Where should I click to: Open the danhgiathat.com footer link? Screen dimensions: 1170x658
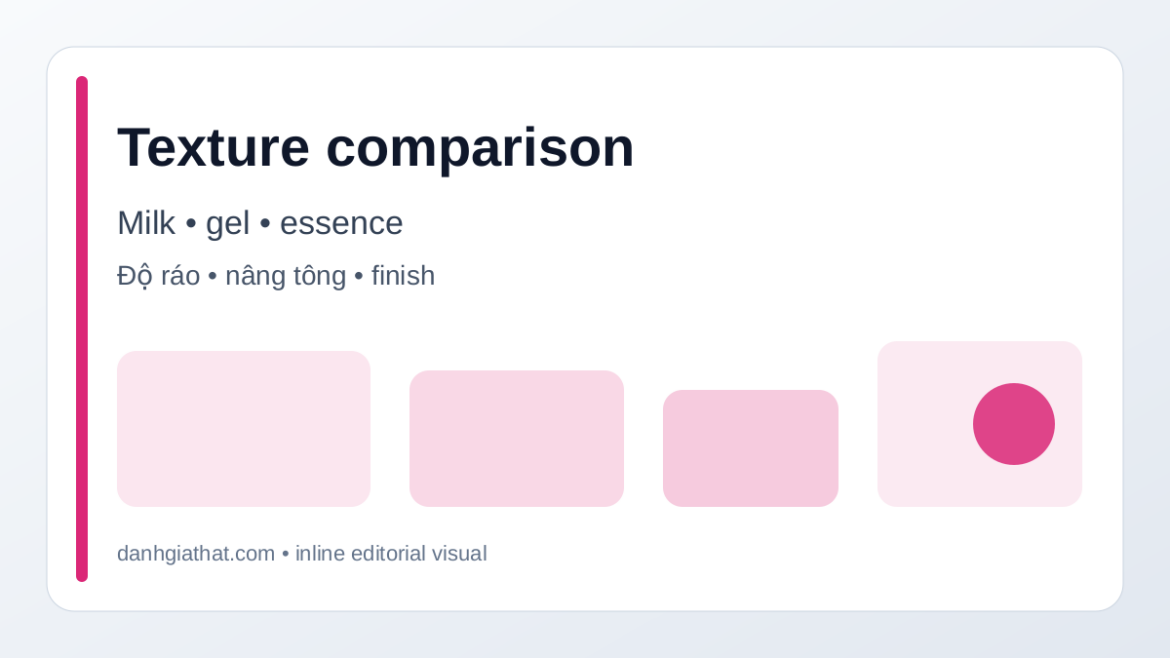tap(195, 554)
